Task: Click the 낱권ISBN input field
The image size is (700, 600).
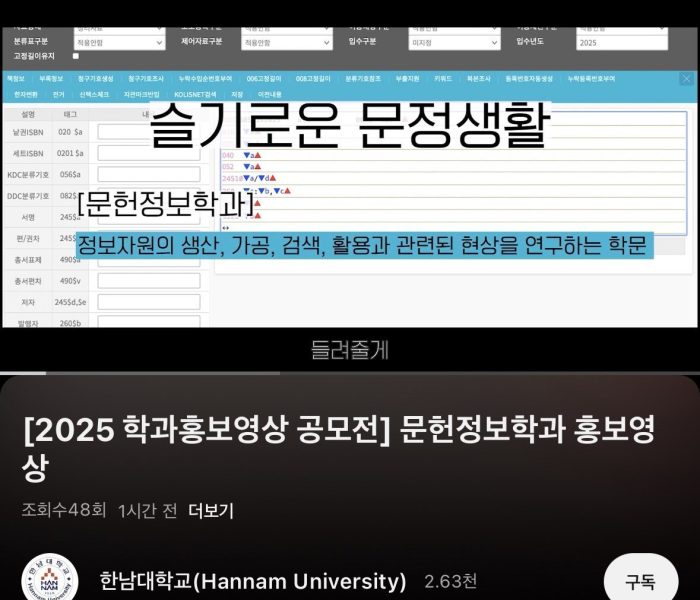Action: pyautogui.click(x=149, y=132)
